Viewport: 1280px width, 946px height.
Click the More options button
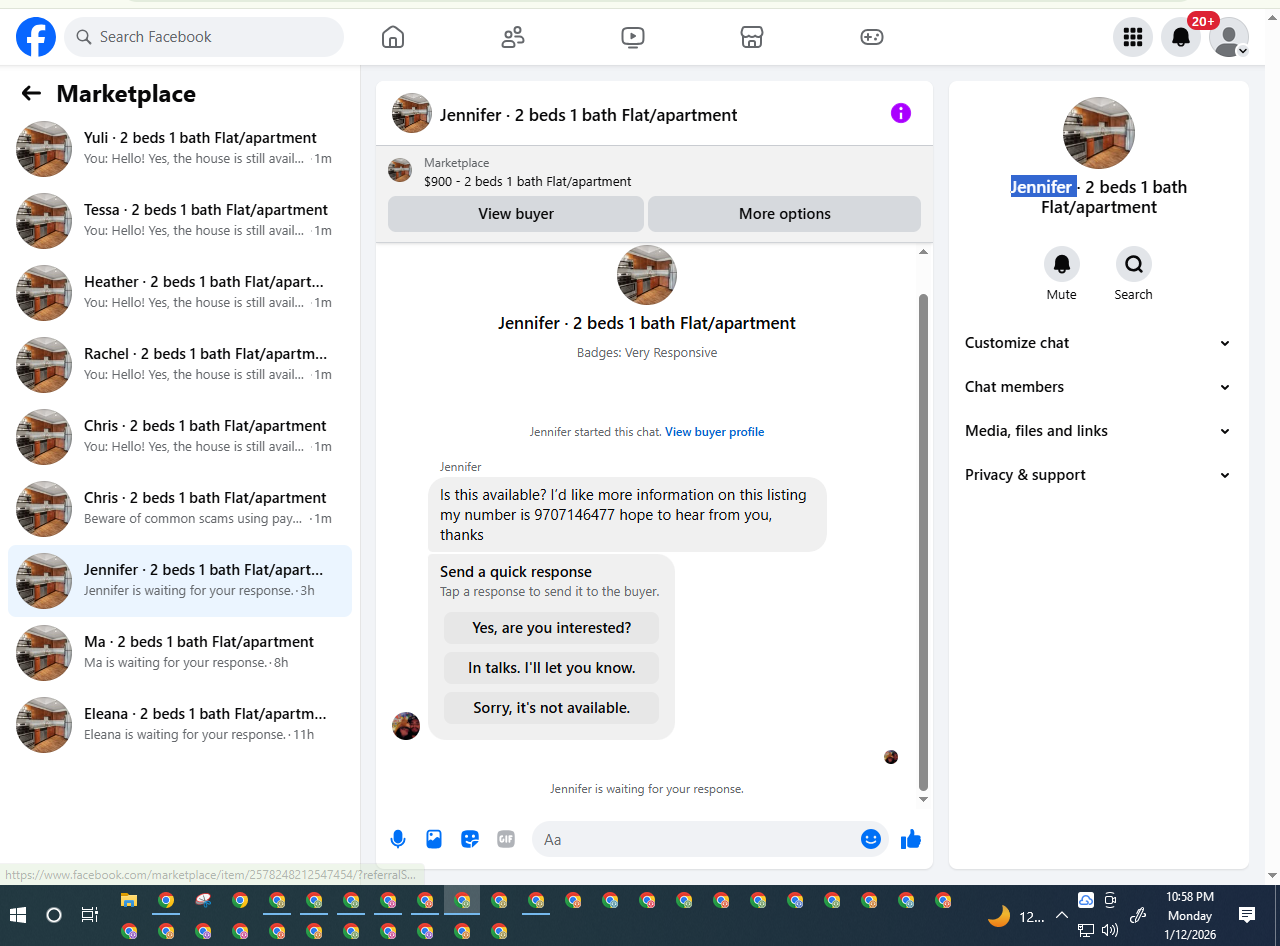coord(785,214)
